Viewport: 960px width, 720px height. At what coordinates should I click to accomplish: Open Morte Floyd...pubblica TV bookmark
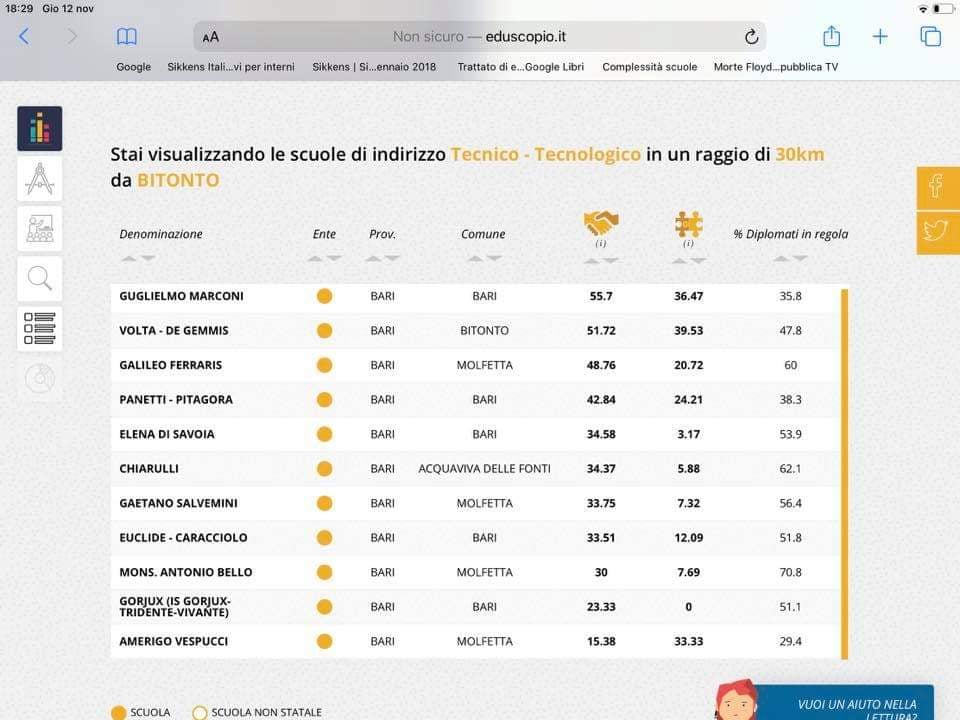coord(776,67)
